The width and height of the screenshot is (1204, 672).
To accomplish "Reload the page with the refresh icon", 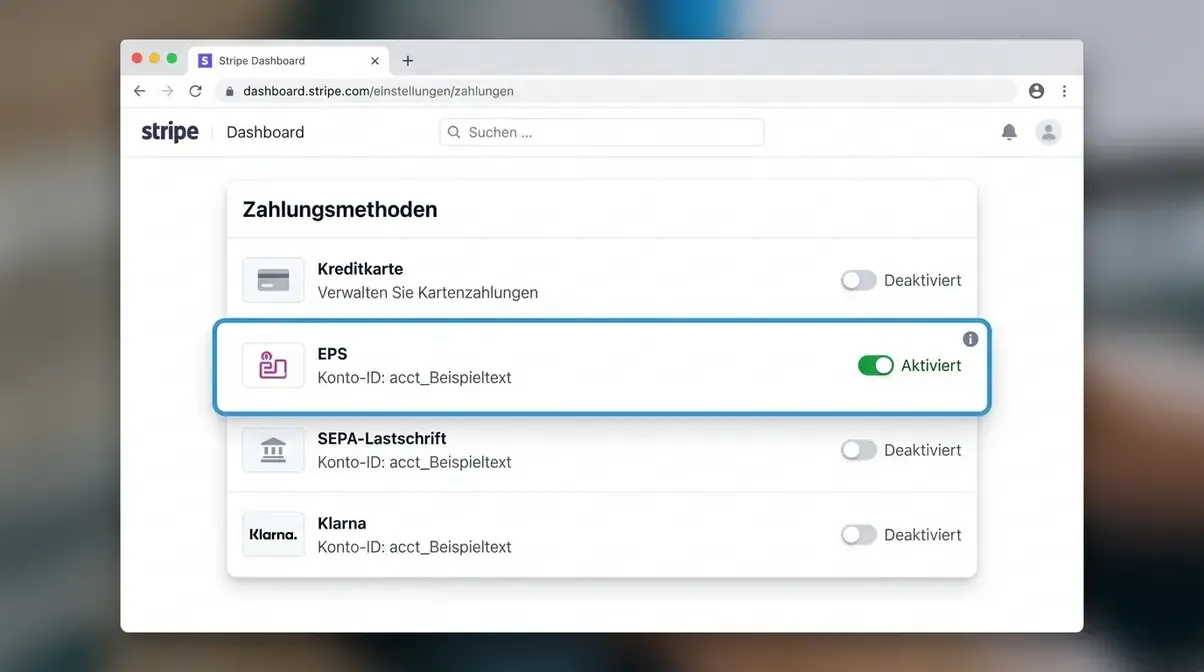I will coord(195,91).
